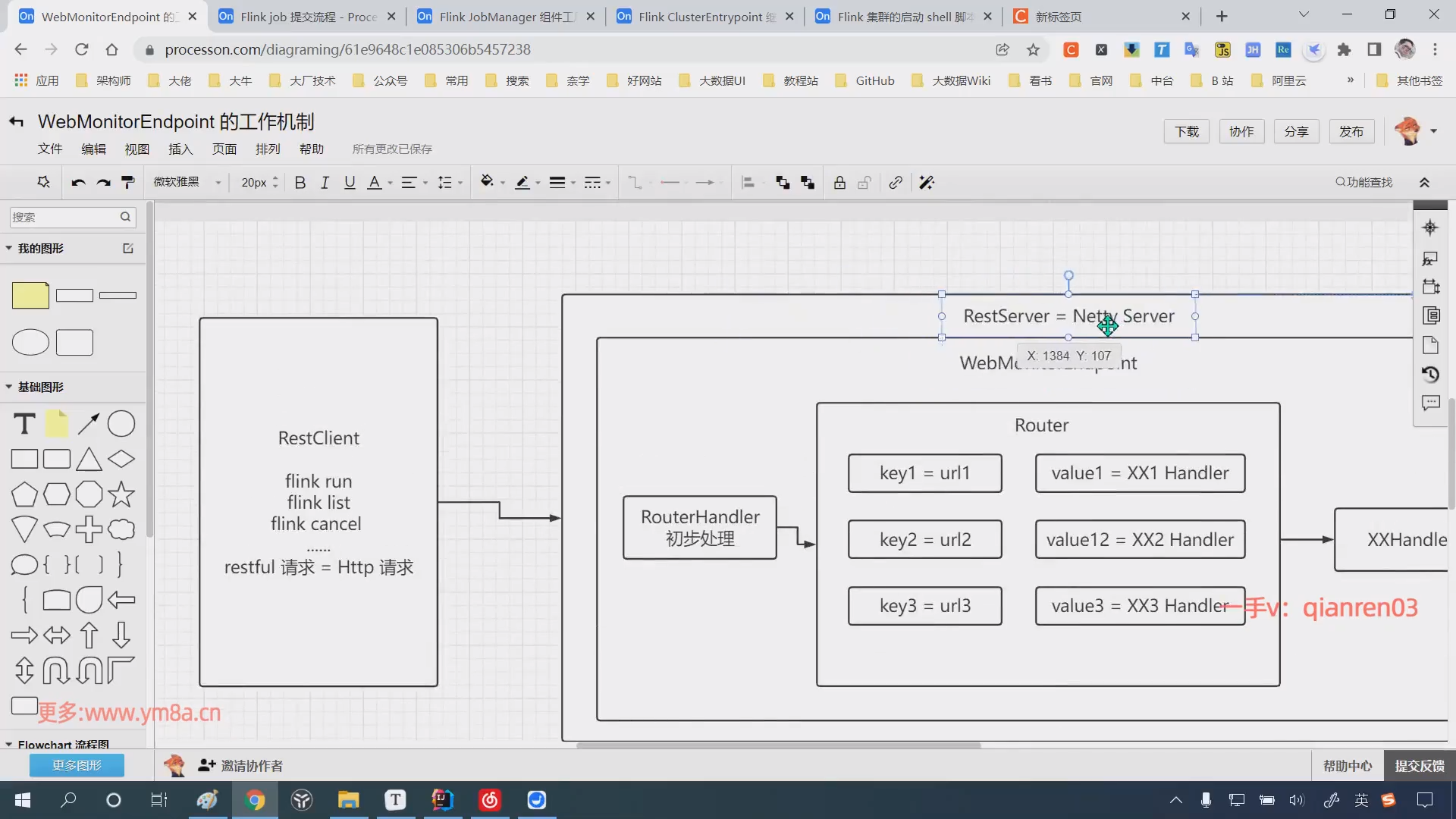Screen dimensions: 1456x819
Task: Open the history clock icon in right sidebar
Action: click(1430, 375)
